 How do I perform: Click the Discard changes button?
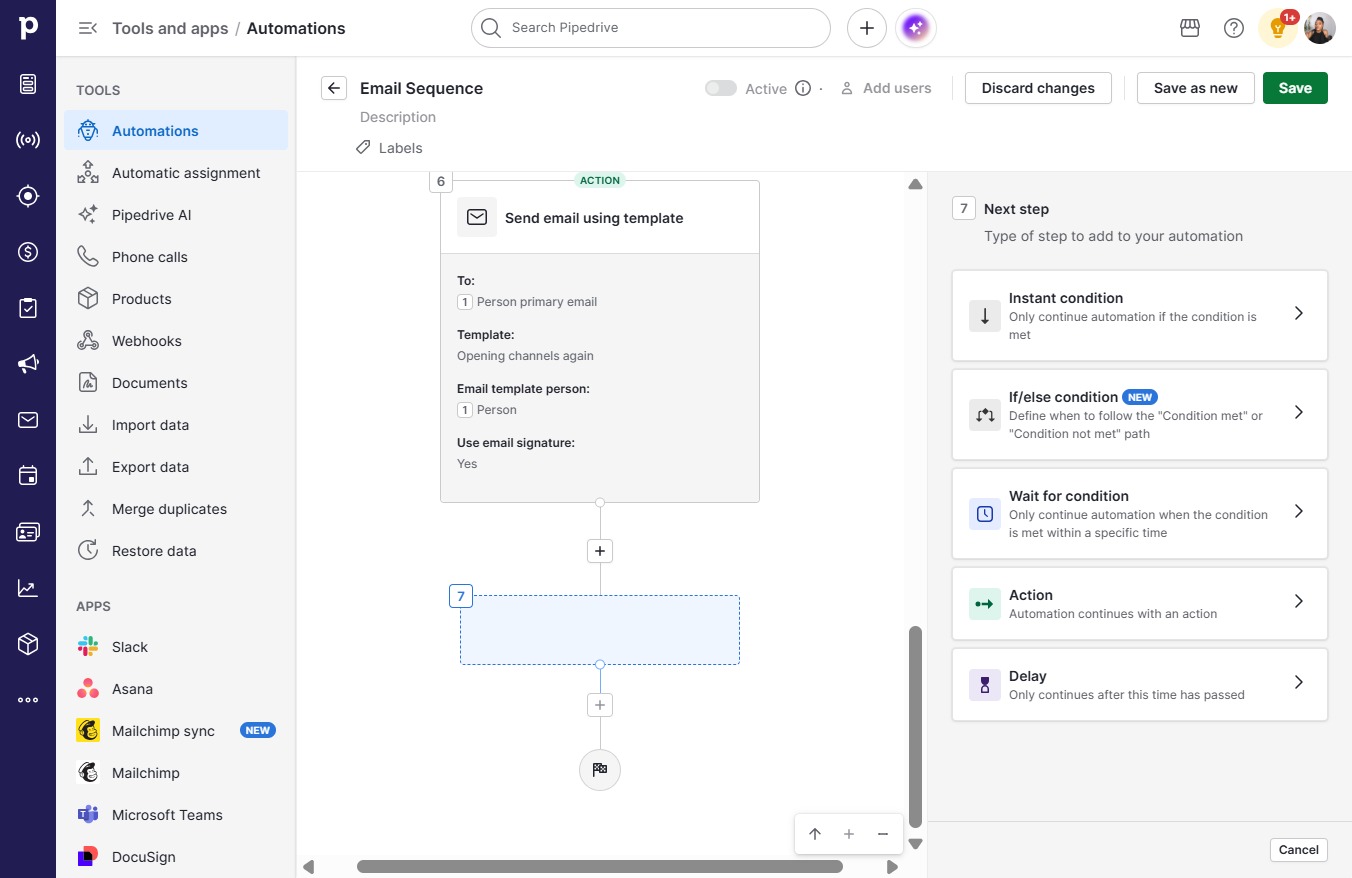(1038, 88)
